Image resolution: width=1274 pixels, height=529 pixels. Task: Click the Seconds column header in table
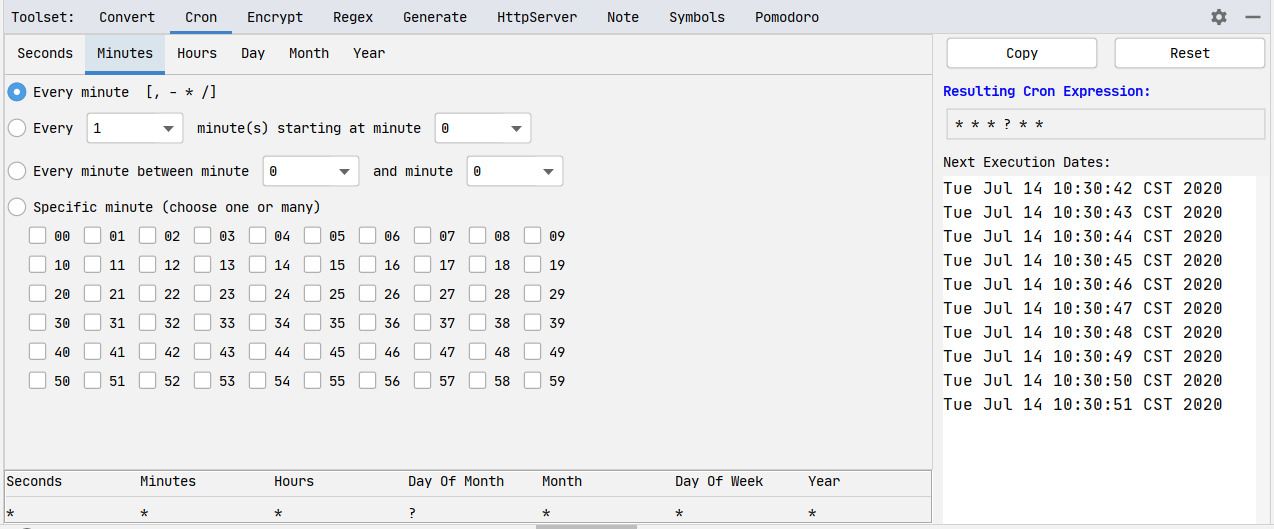click(x=34, y=481)
